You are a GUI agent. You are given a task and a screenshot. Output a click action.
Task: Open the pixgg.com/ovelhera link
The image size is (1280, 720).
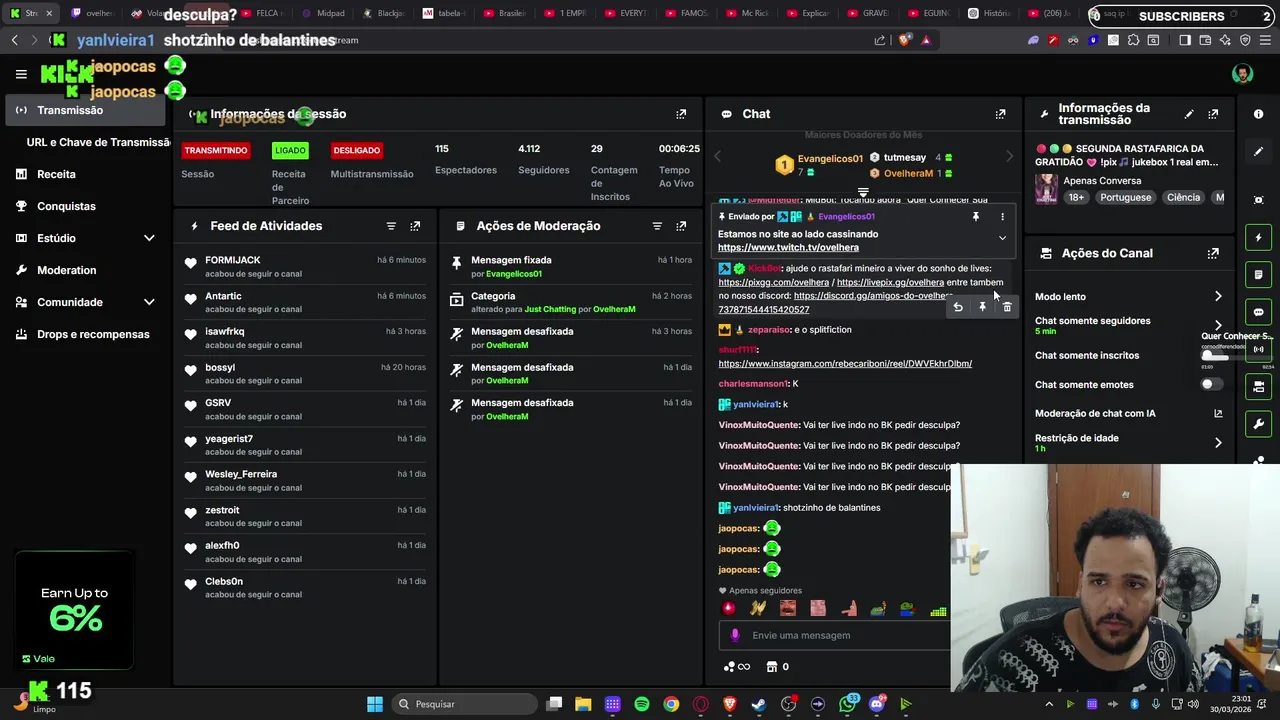(773, 282)
